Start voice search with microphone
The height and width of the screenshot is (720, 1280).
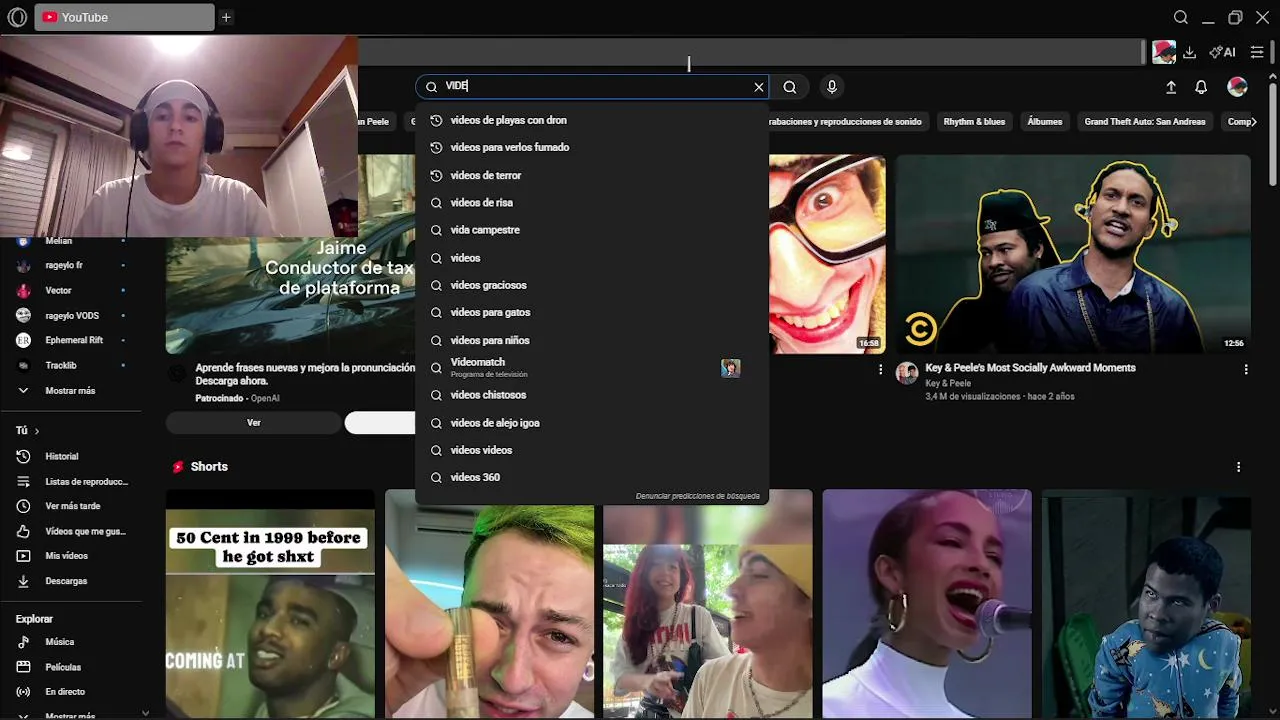click(831, 87)
